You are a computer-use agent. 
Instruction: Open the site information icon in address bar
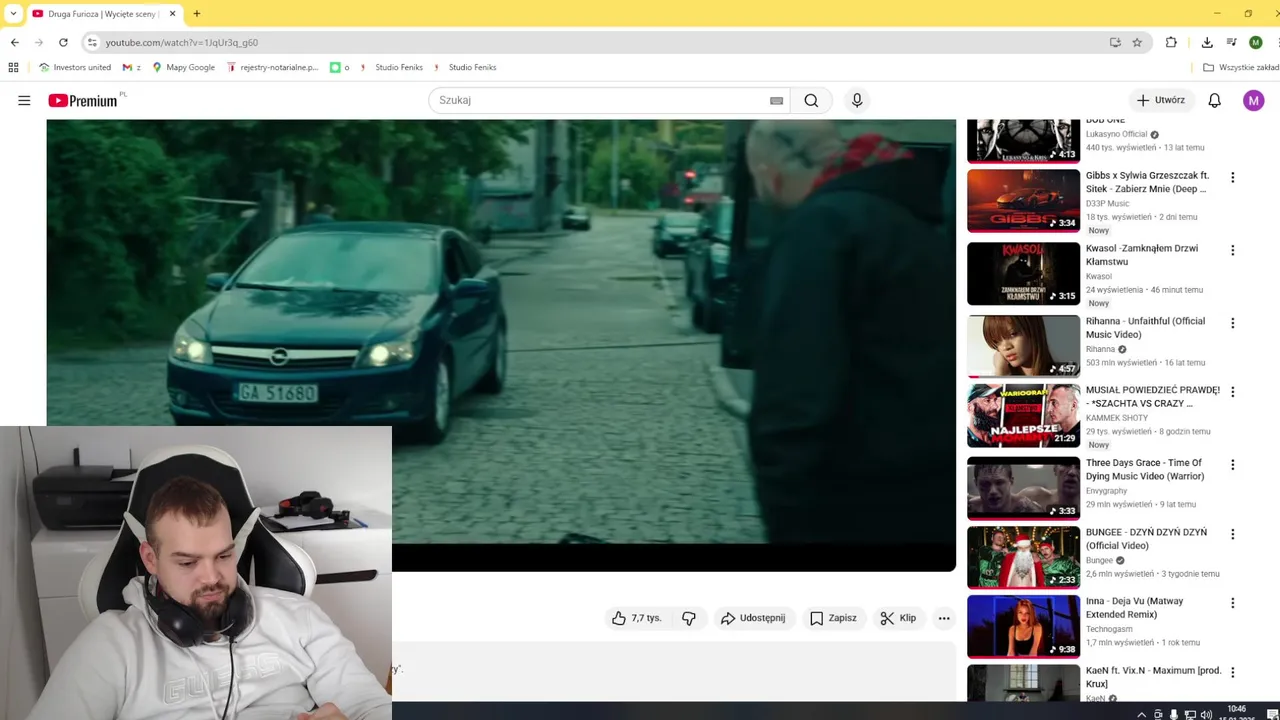92,42
